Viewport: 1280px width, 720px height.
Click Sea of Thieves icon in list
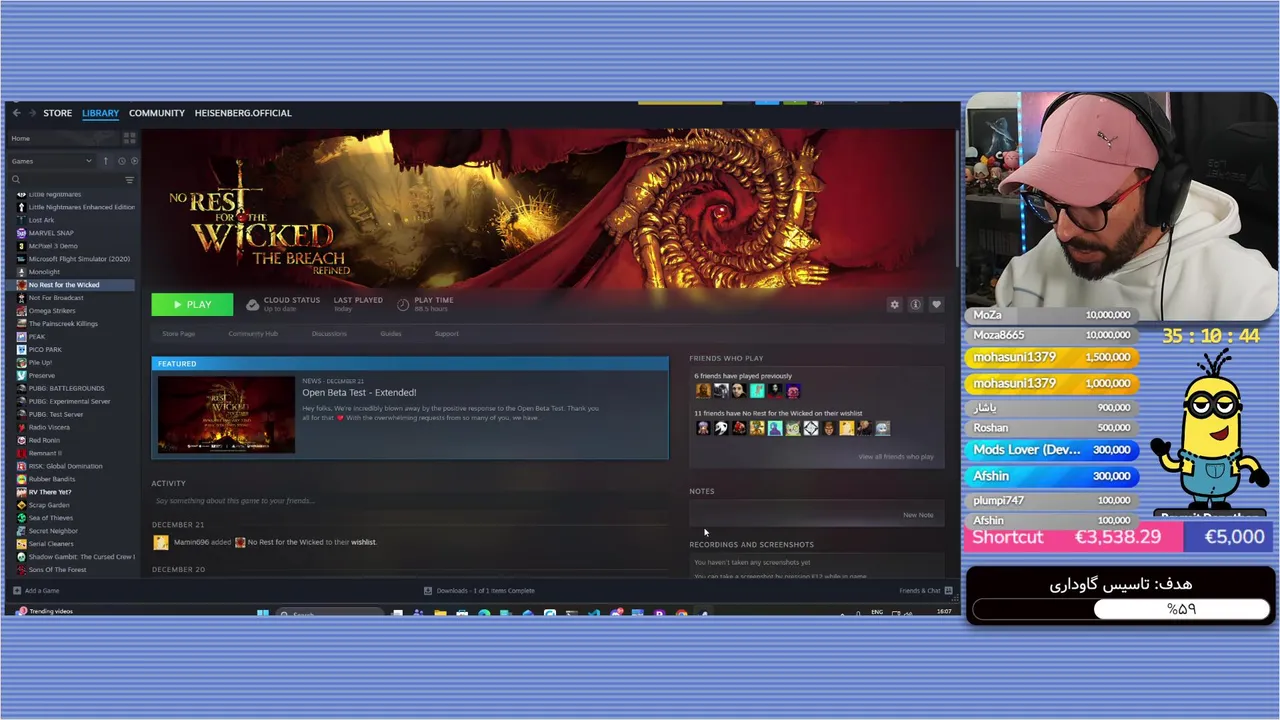coord(21,518)
